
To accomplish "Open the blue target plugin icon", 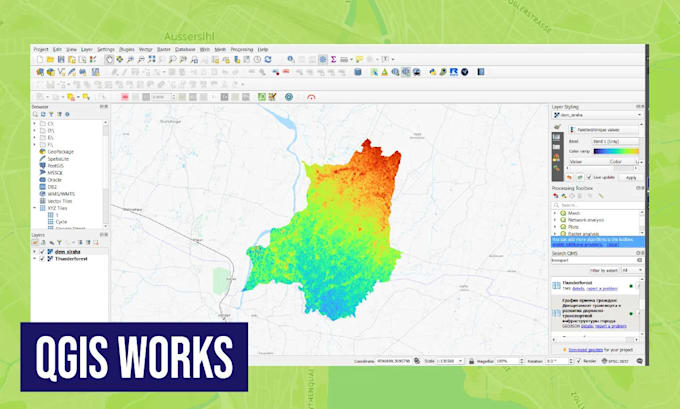I will [x=289, y=97].
